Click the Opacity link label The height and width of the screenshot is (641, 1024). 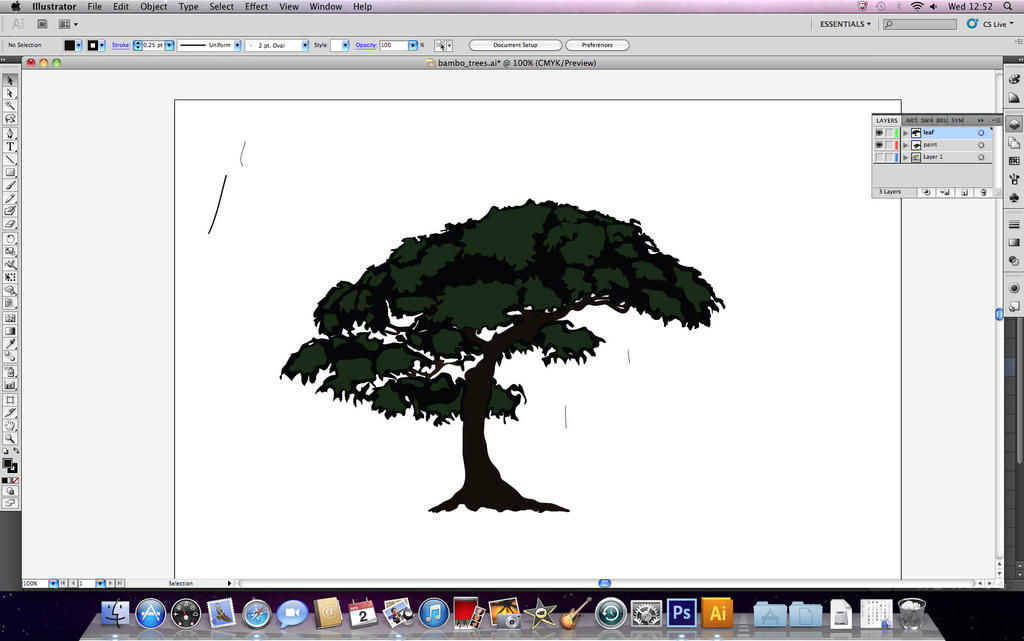[366, 45]
